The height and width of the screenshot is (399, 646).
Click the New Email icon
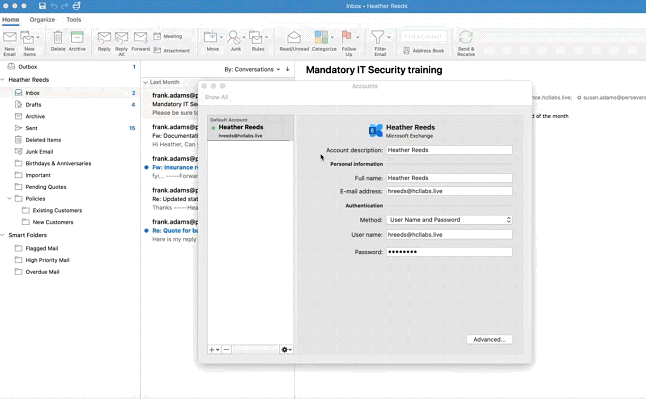pos(9,37)
